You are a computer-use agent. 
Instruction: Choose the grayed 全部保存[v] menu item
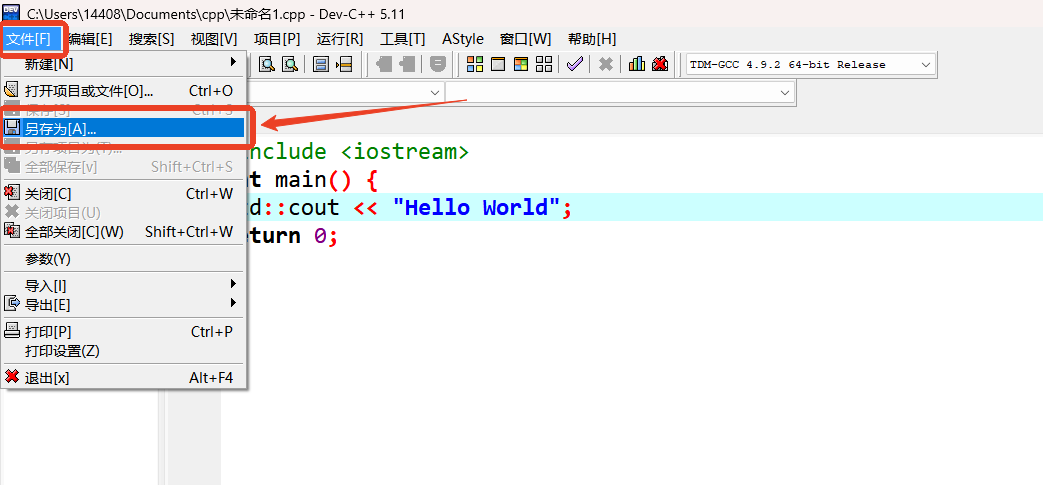pos(124,166)
